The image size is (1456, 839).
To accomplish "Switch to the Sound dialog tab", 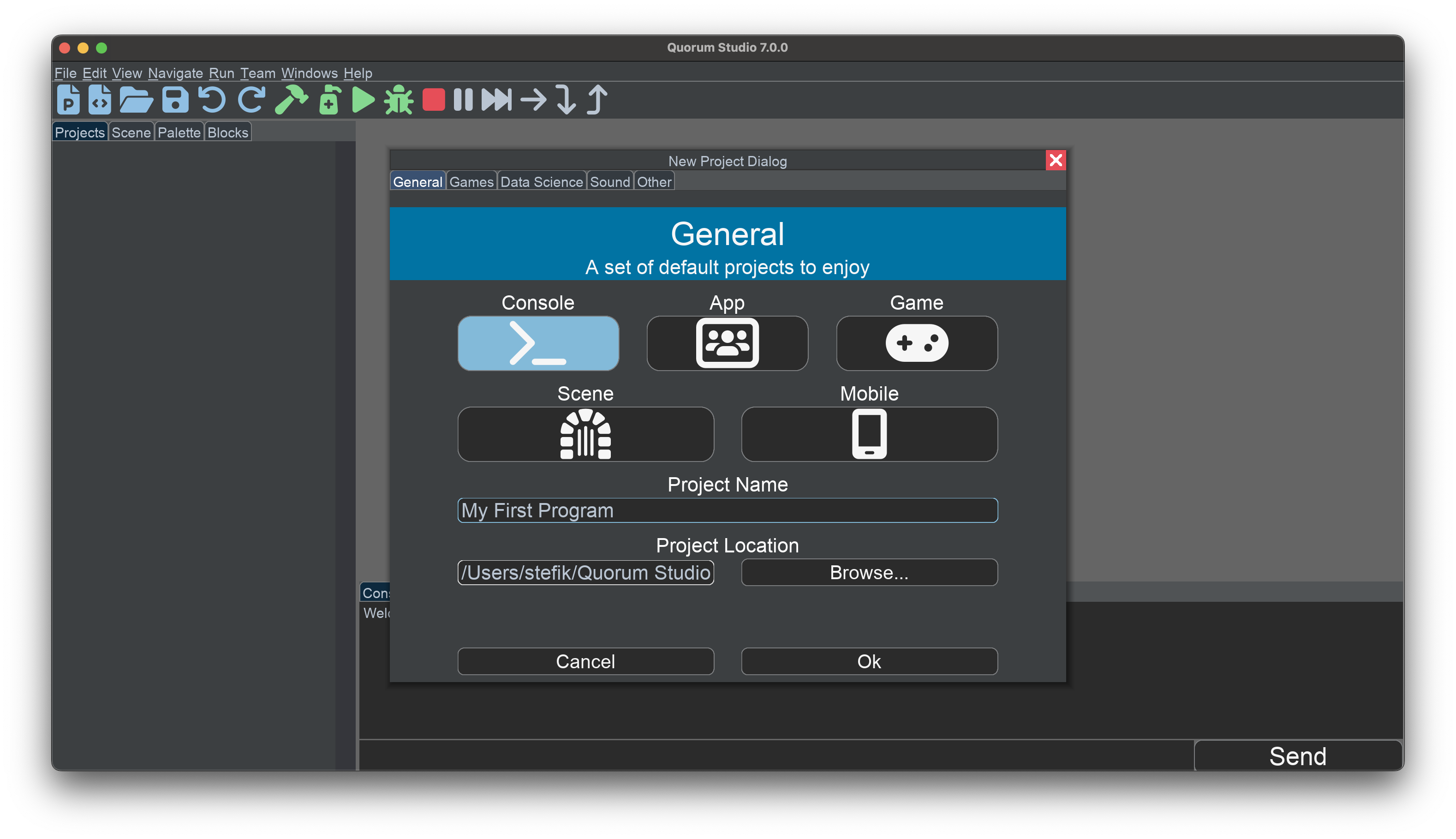I will 610,181.
